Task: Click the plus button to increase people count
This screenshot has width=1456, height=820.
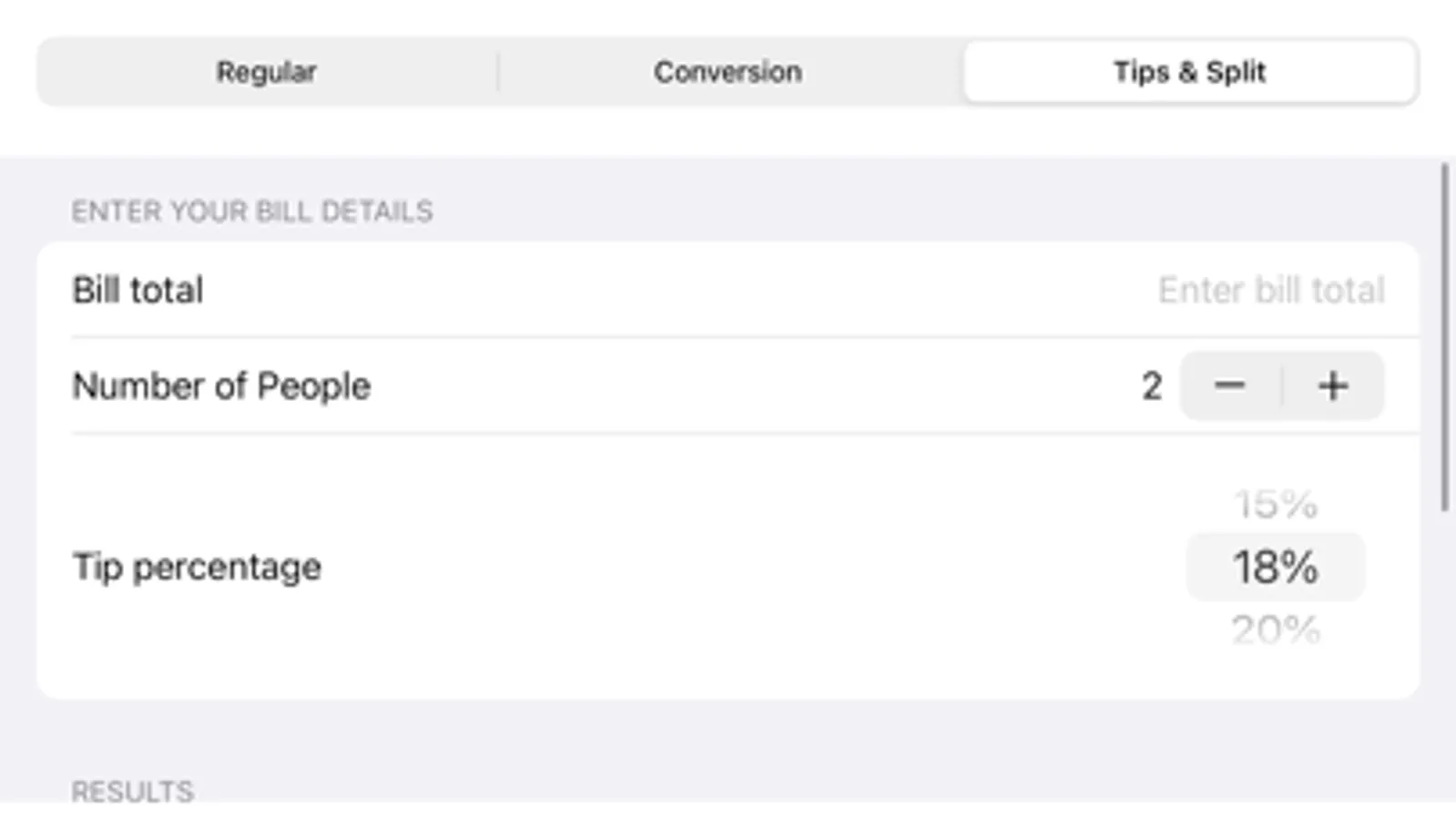Action: click(x=1332, y=384)
